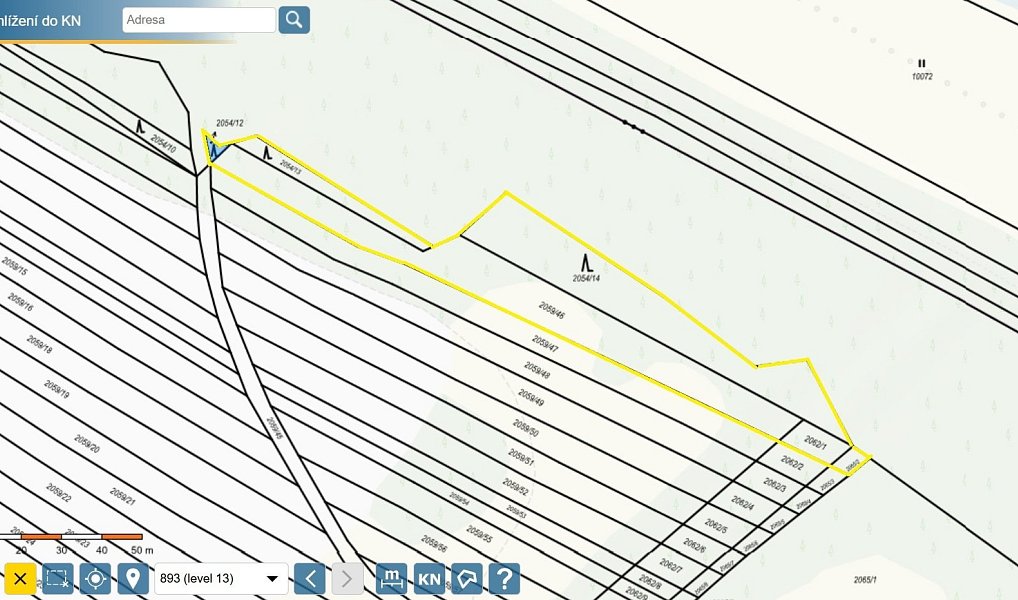Click parcel label 2062/1
The width and height of the screenshot is (1018, 600).
pos(815,443)
